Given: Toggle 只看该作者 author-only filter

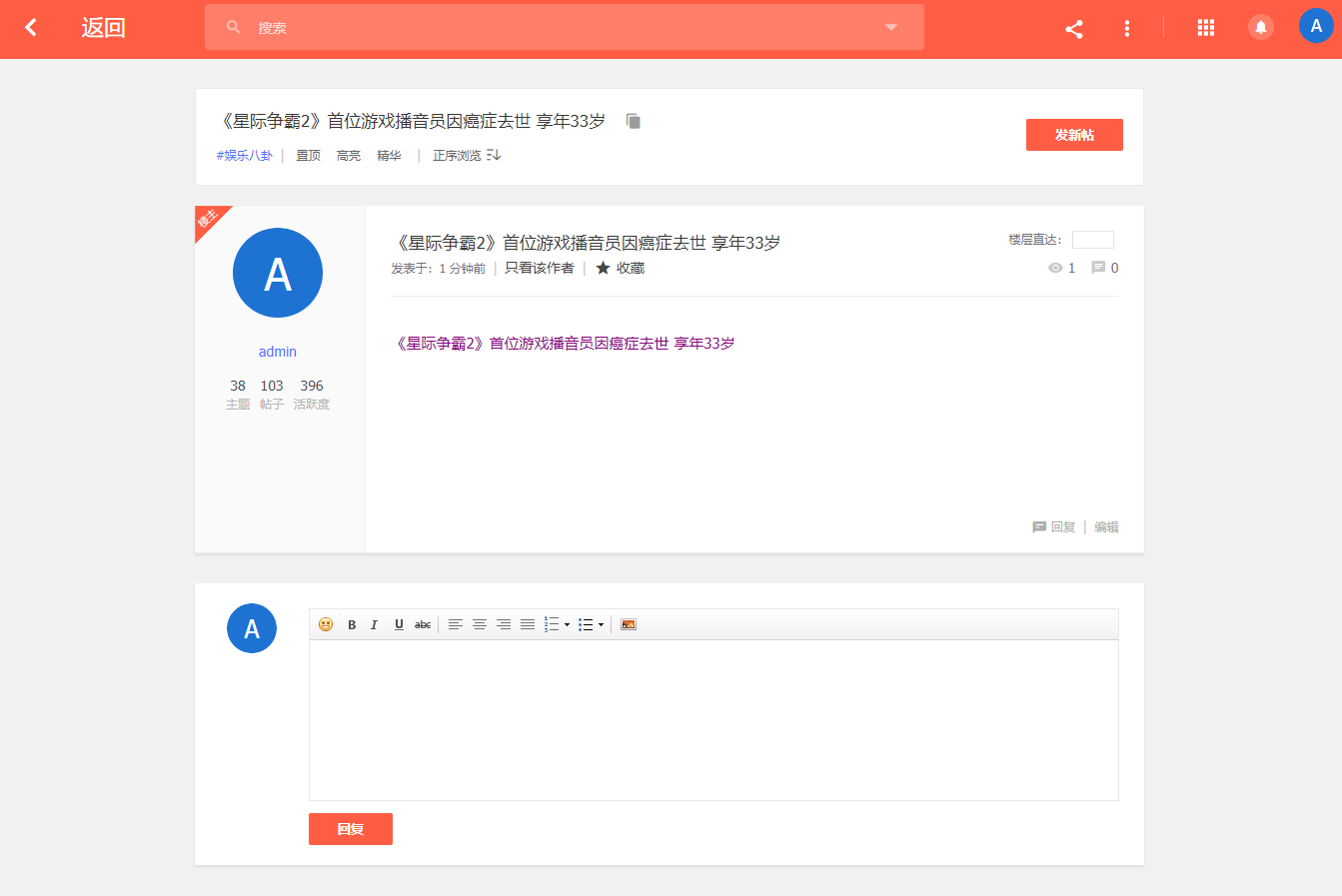Looking at the screenshot, I should 540,268.
